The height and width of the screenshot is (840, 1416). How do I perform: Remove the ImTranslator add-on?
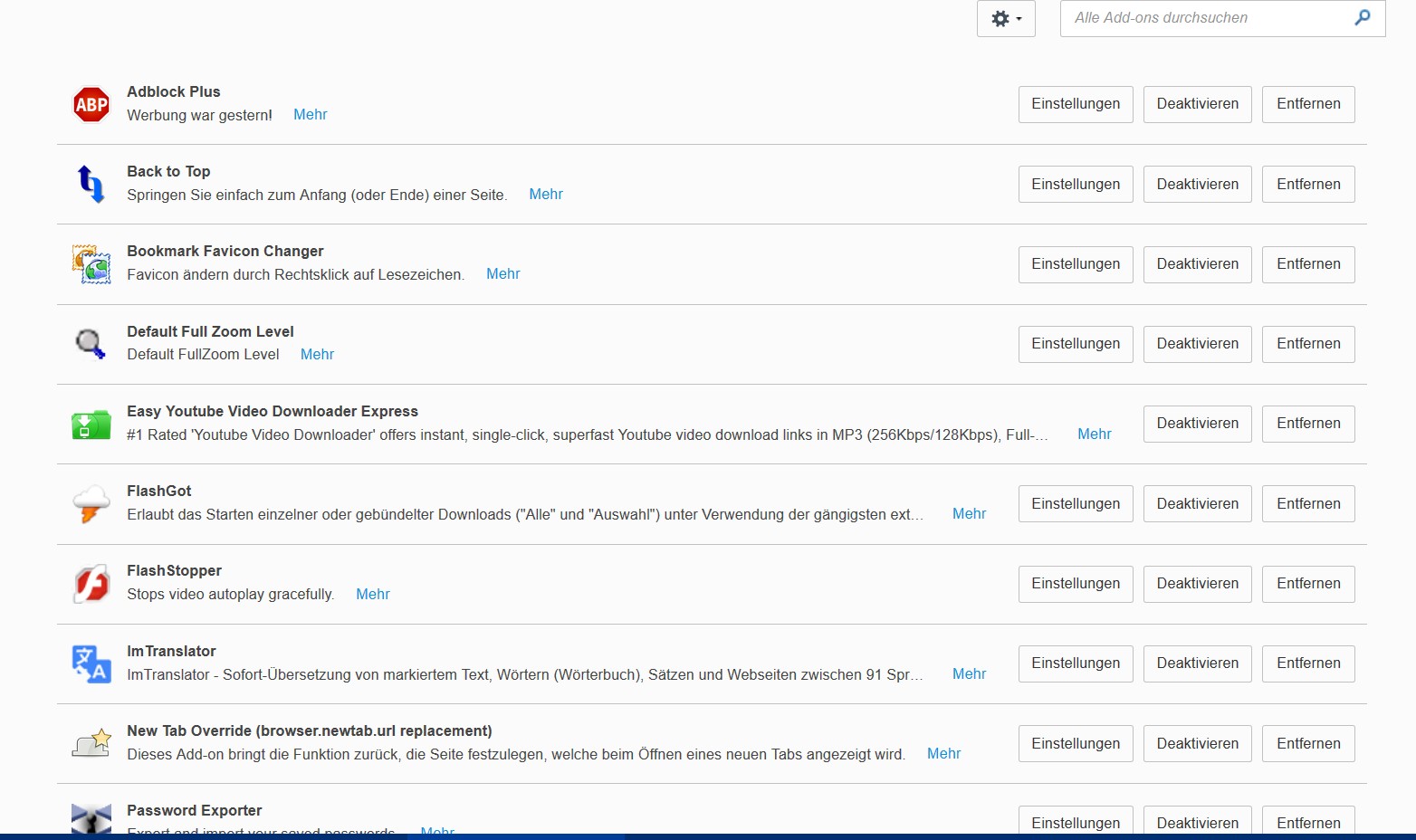pyautogui.click(x=1308, y=663)
